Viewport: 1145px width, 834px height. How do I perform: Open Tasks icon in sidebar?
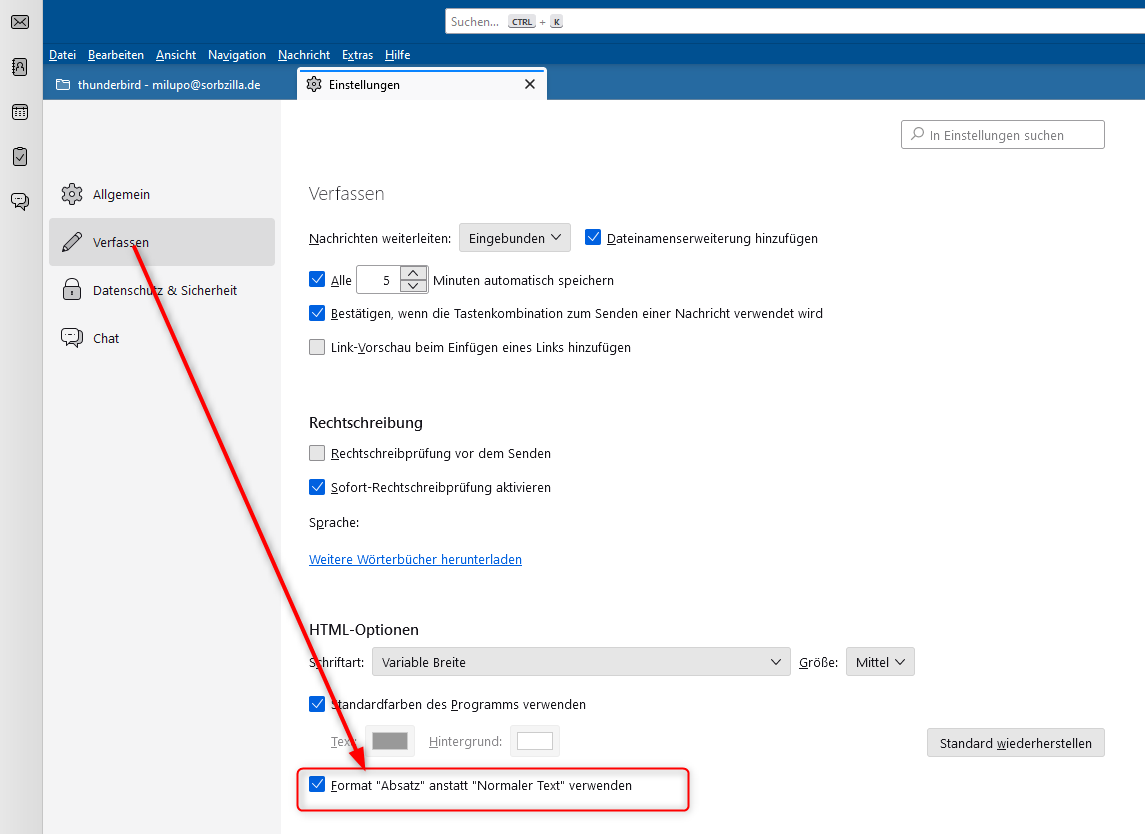click(x=20, y=156)
